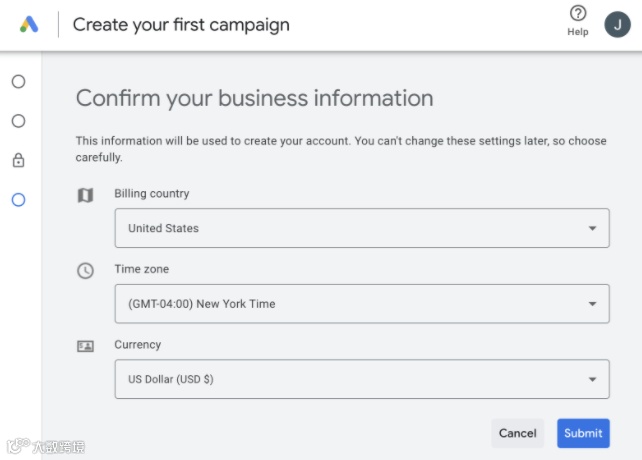Click the clock icon beside Time zone
The height and width of the screenshot is (460, 642).
coord(86,271)
